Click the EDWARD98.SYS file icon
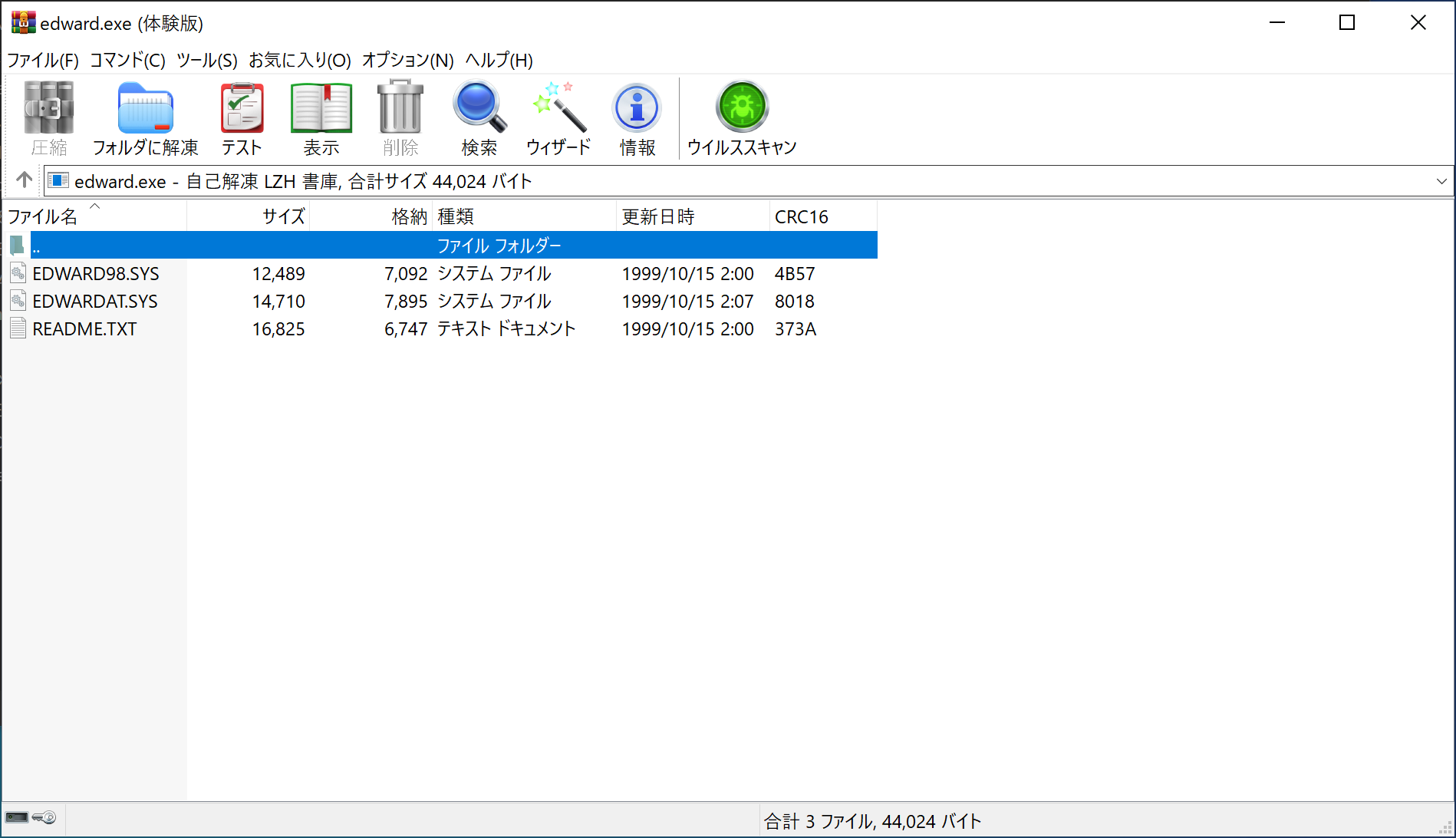Viewport: 1456px width, 838px height. click(x=18, y=273)
